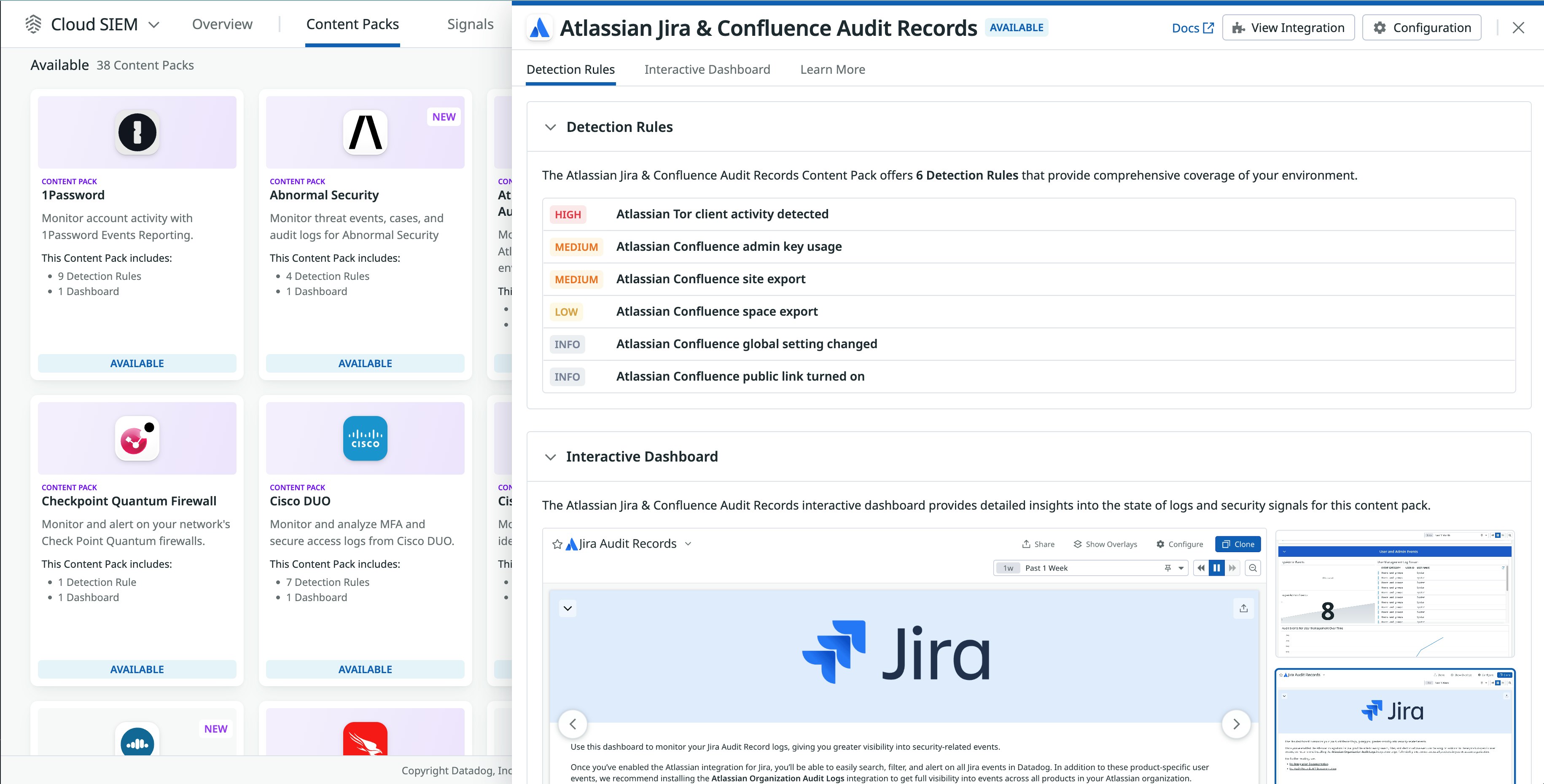Image resolution: width=1544 pixels, height=784 pixels.
Task: Click the export icon on the Jira banner widget
Action: pos(1244,608)
